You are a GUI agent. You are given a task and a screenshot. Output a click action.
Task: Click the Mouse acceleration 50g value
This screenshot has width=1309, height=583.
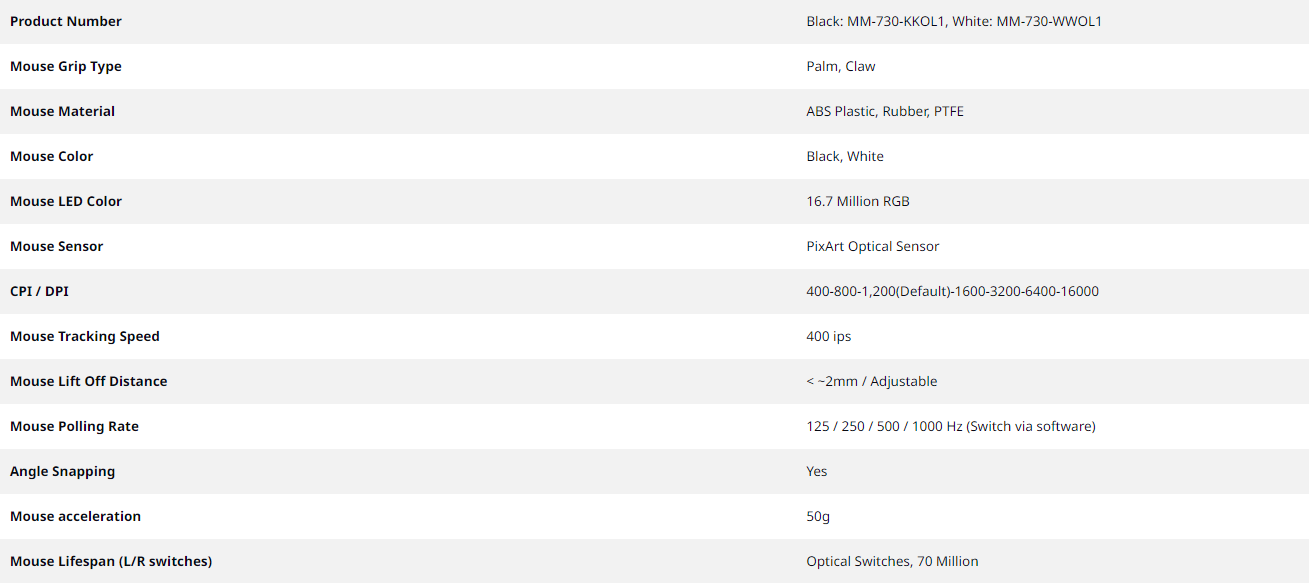coord(818,516)
